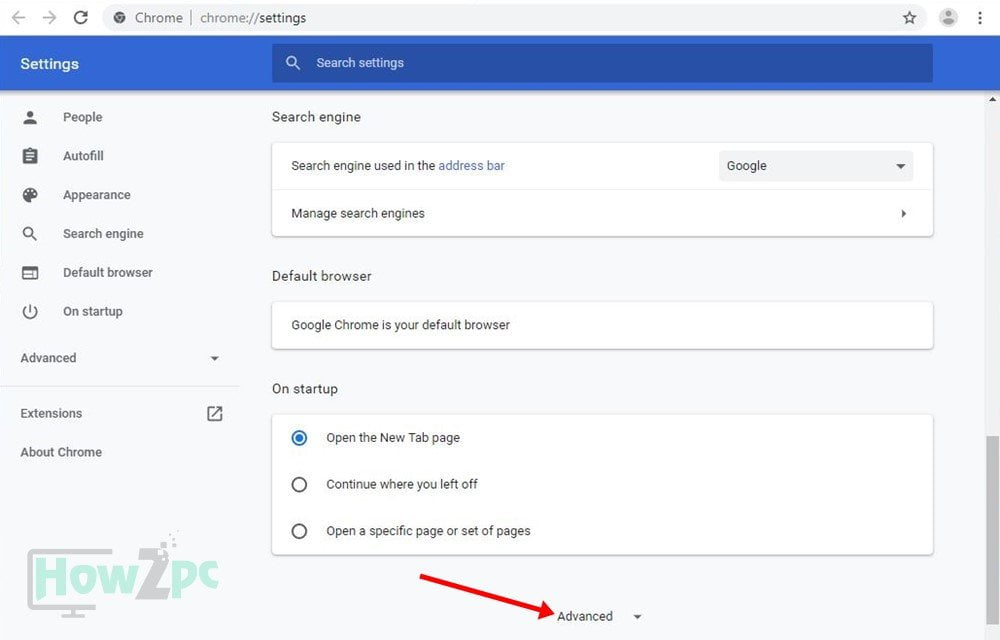Expand Advanced at the bottom of page
Screen dimensions: 1000x640
(599, 616)
